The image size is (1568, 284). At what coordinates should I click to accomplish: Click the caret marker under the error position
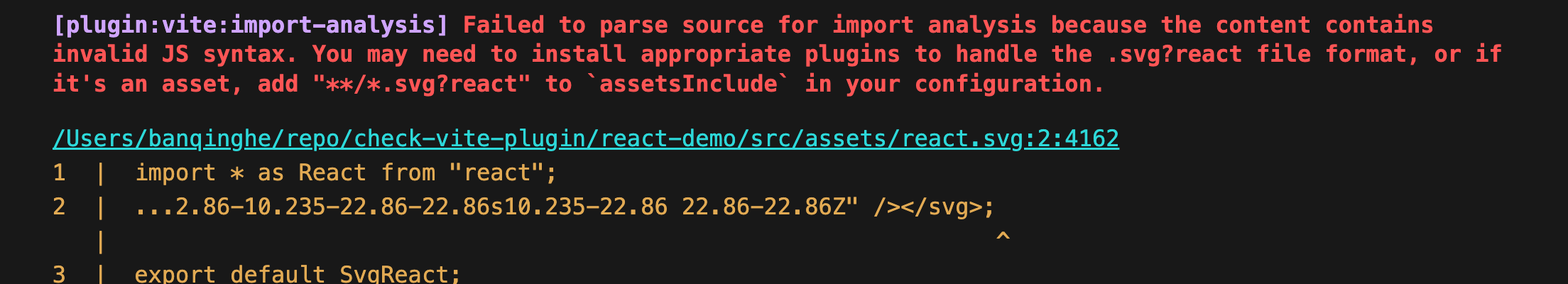(x=1003, y=238)
